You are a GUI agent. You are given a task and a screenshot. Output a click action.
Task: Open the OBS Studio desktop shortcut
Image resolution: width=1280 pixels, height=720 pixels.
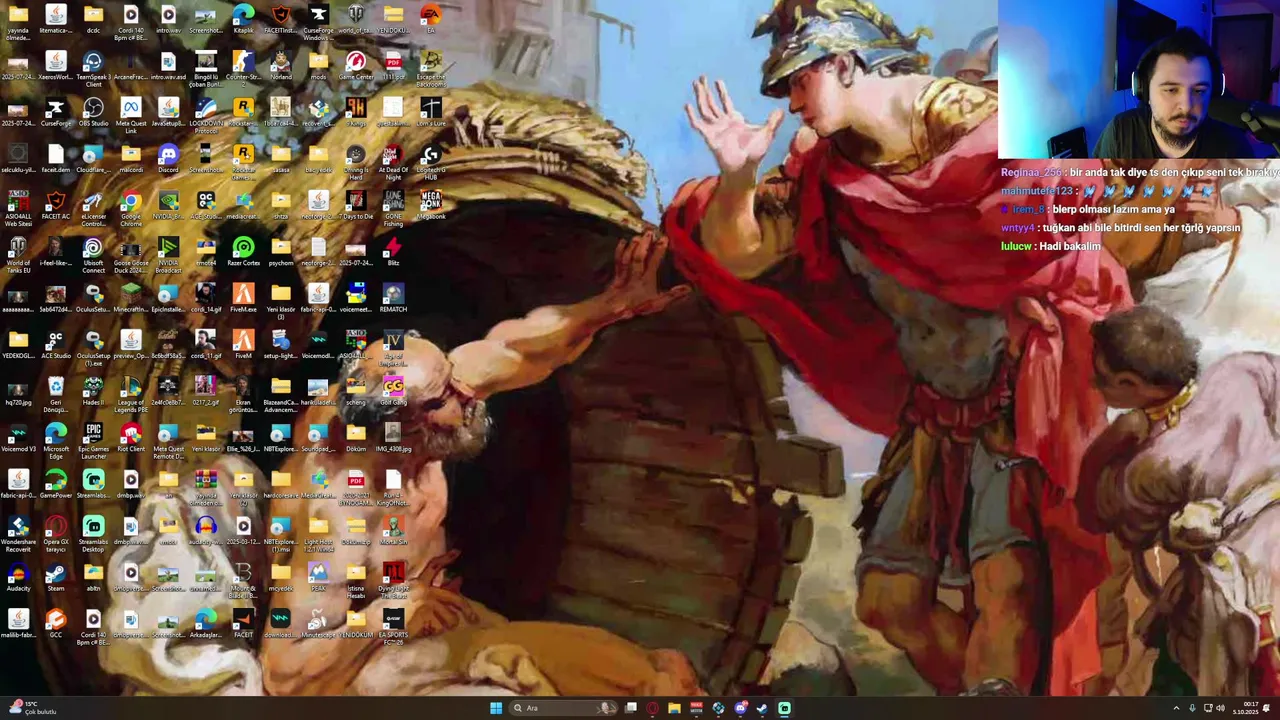(93, 113)
